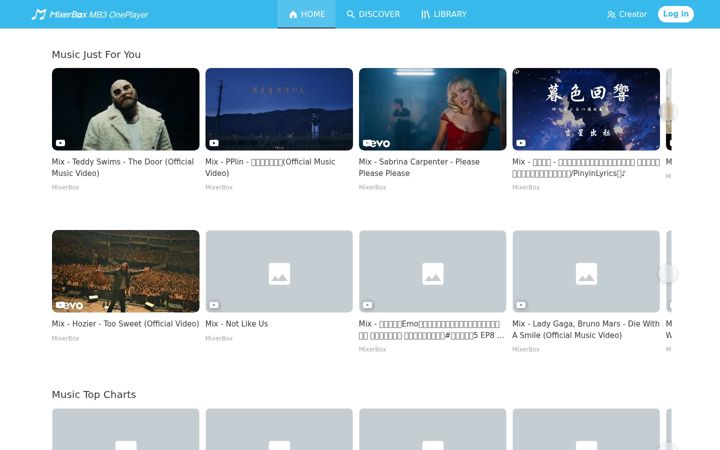Click the Log in button
Image resolution: width=720 pixels, height=450 pixels.
tap(676, 14)
